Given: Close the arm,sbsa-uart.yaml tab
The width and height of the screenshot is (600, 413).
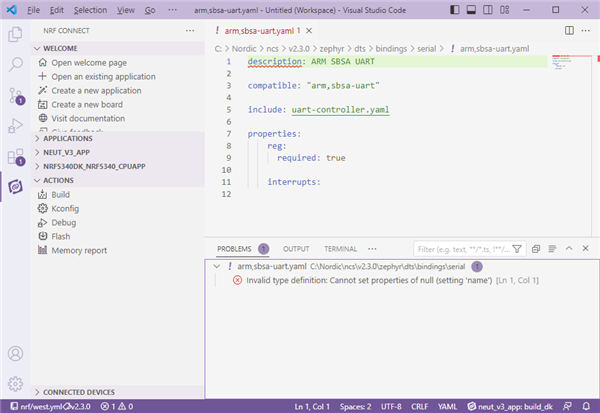Looking at the screenshot, I should (x=309, y=31).
